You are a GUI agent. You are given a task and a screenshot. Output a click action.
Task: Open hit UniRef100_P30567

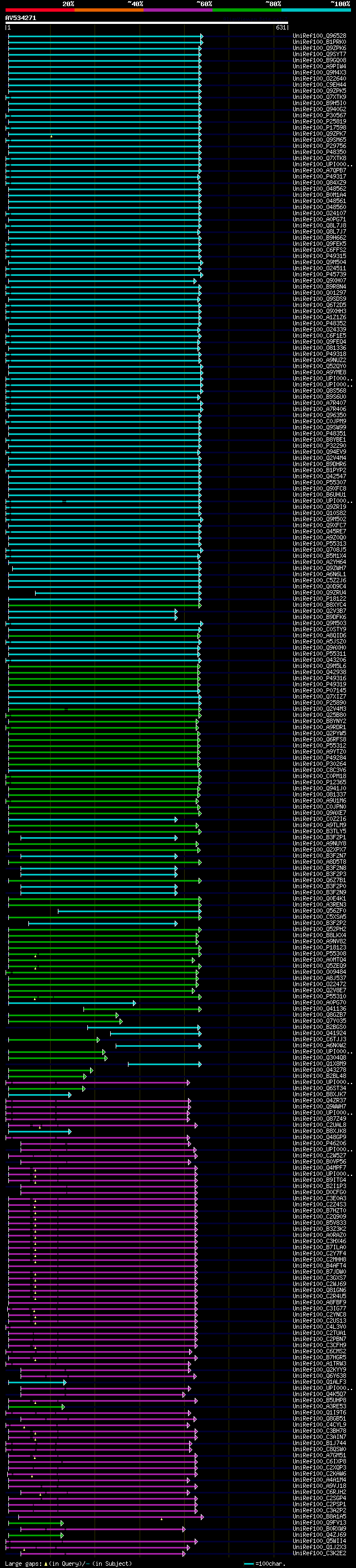pyautogui.click(x=319, y=115)
